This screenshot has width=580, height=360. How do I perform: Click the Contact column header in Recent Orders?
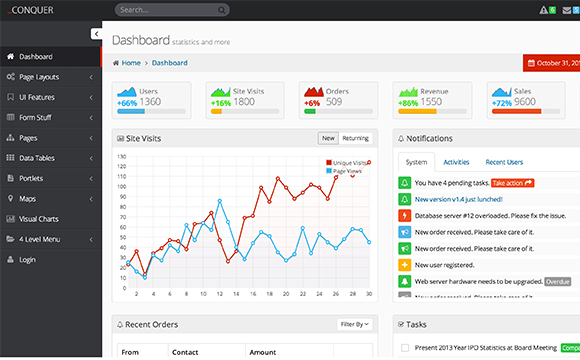(x=185, y=352)
